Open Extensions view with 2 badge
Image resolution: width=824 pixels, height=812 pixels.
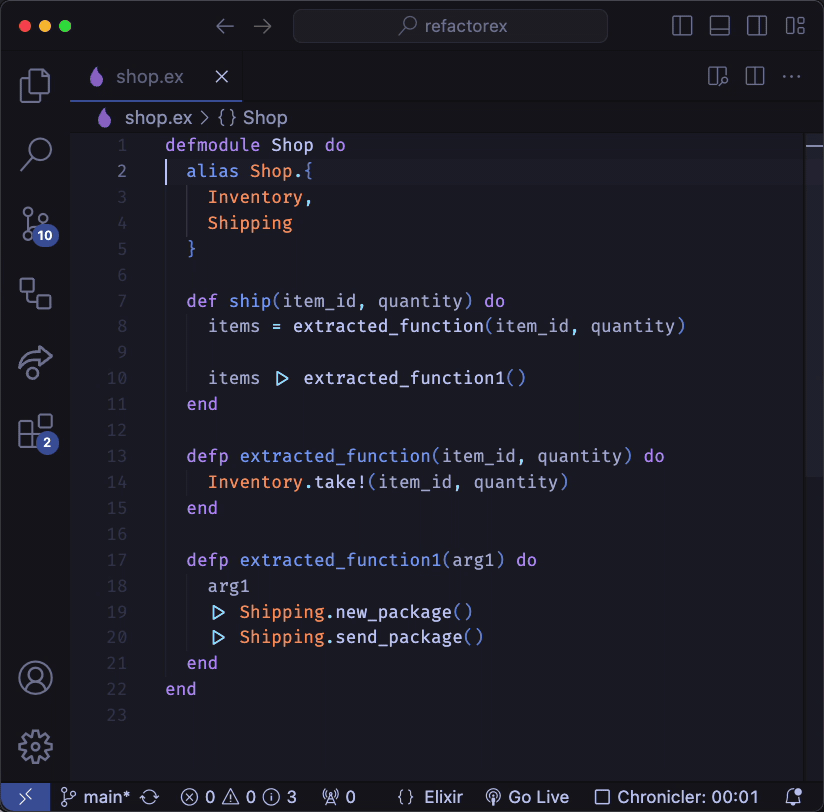35,432
